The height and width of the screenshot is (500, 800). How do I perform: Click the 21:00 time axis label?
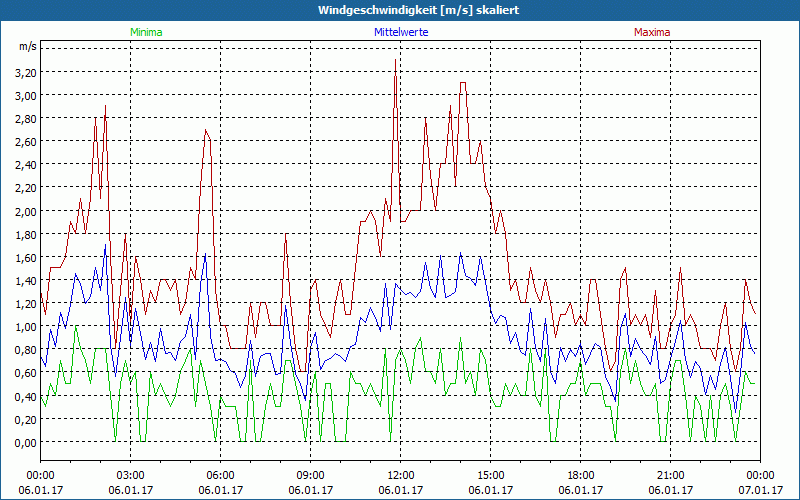coord(670,476)
